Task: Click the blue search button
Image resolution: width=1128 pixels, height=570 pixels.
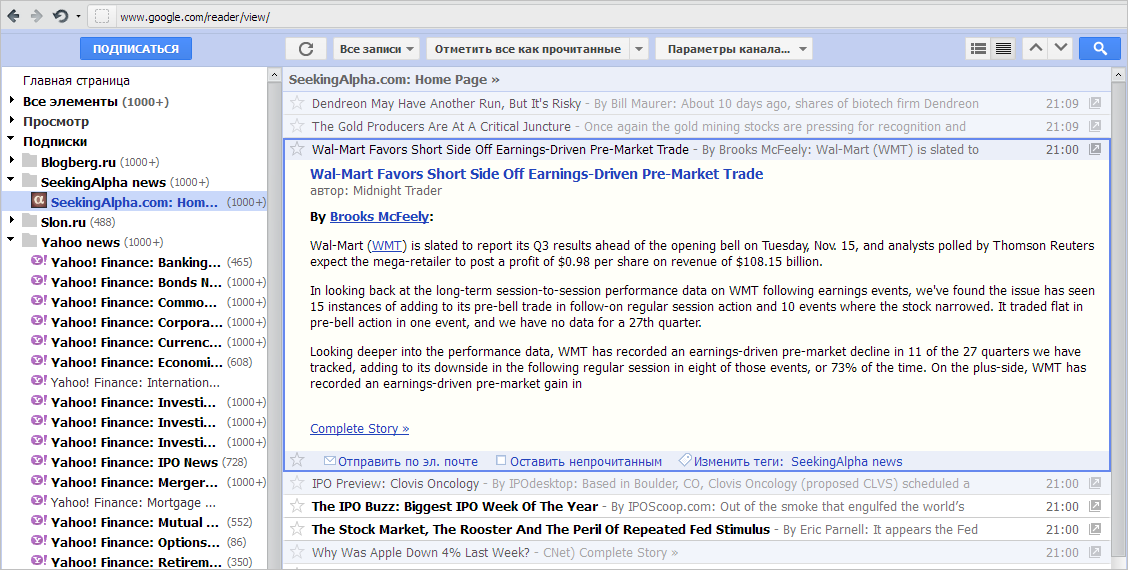Action: (x=1100, y=48)
